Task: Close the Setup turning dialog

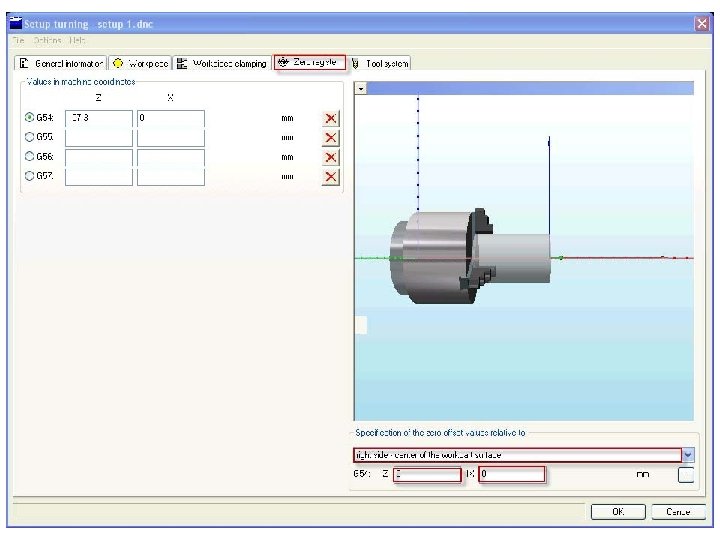Action: tap(702, 24)
